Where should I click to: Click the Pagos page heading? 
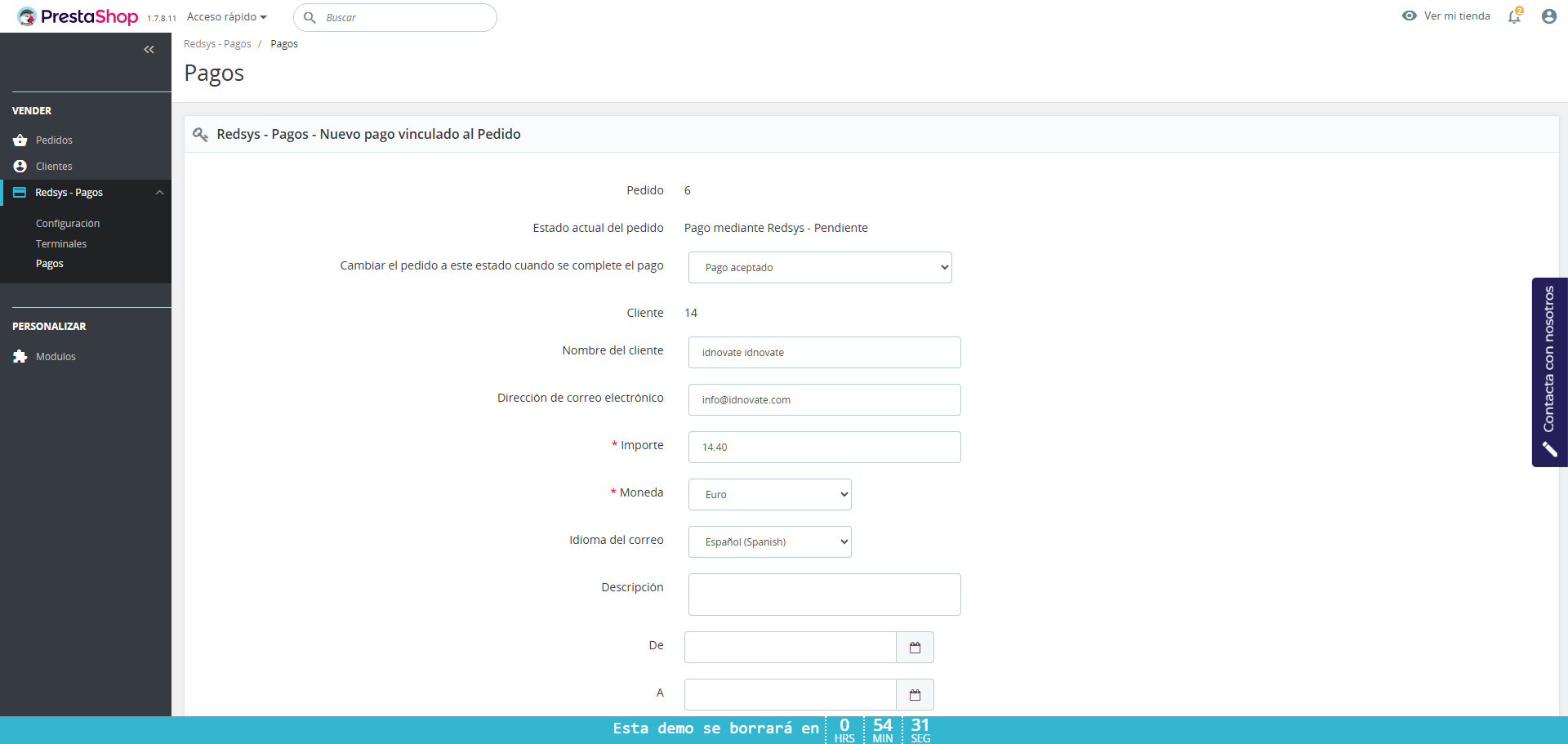tap(214, 74)
